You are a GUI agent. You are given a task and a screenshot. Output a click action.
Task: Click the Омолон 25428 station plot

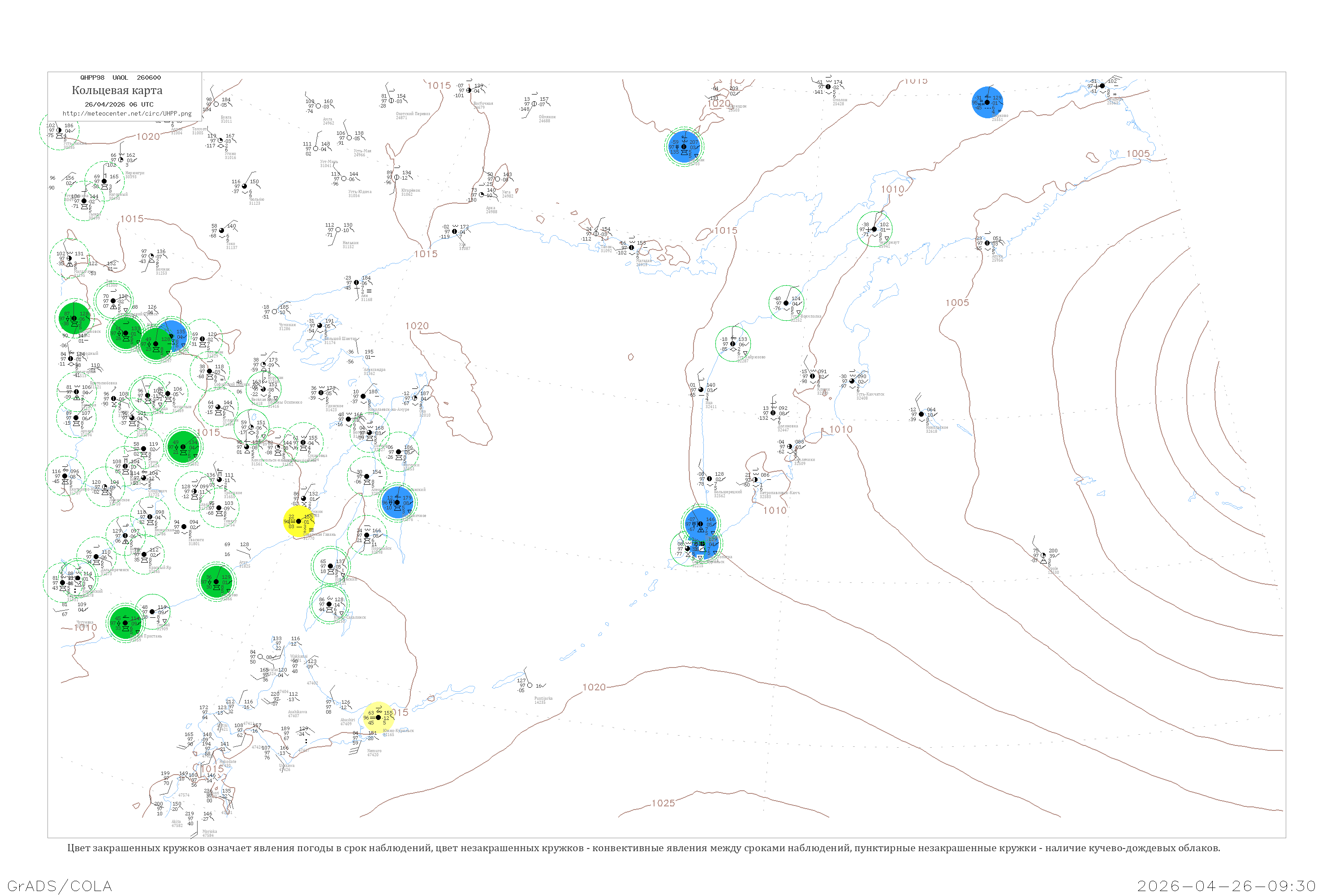(x=828, y=87)
